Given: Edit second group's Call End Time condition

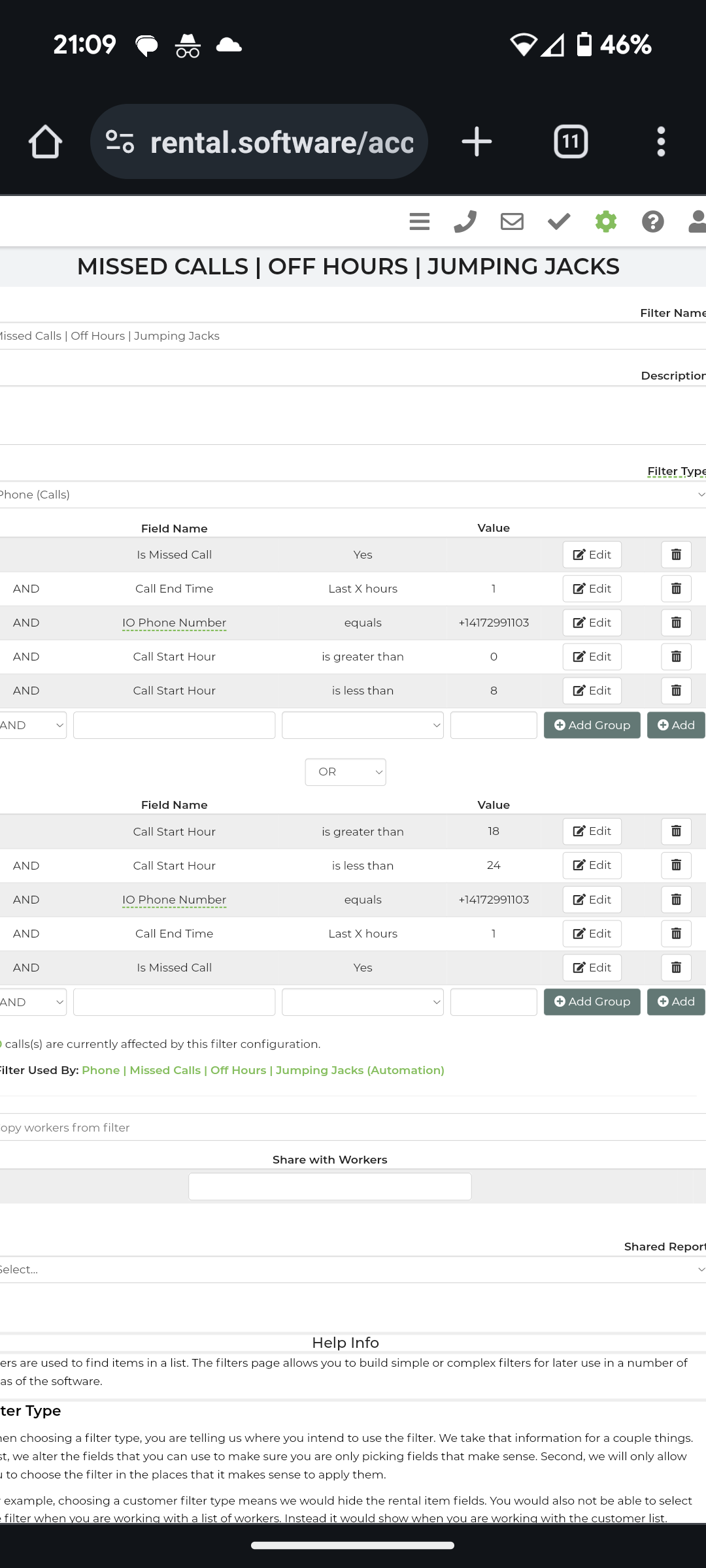Looking at the screenshot, I should coord(592,934).
